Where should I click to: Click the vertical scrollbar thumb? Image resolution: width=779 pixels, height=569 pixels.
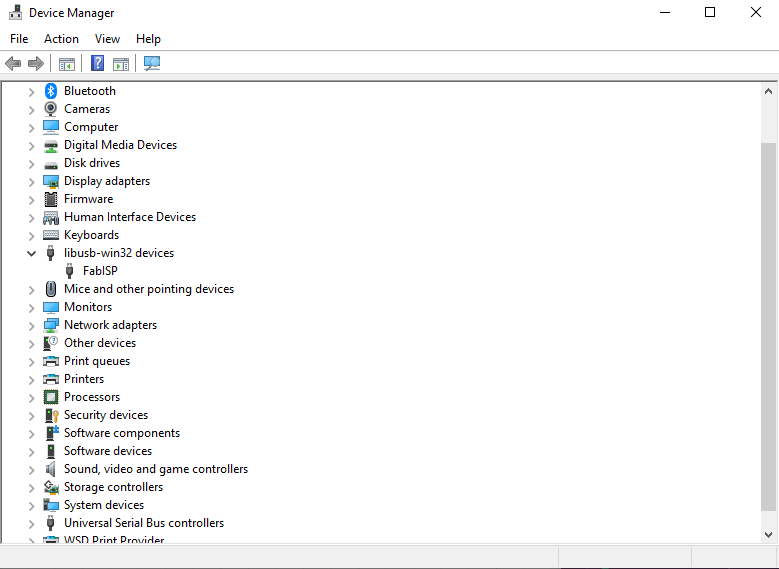(768, 325)
